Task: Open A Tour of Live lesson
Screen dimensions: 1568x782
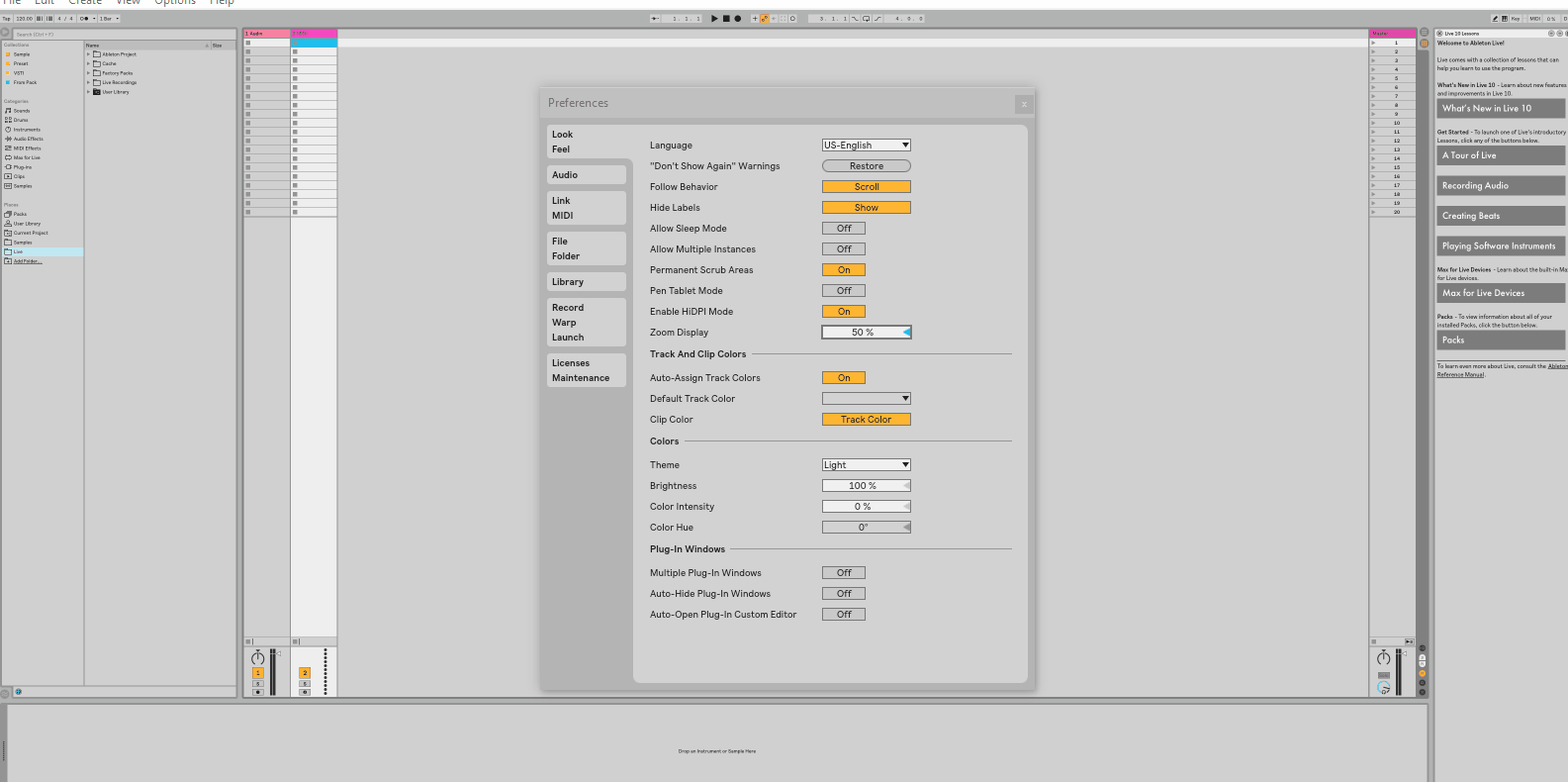Action: [x=1501, y=155]
